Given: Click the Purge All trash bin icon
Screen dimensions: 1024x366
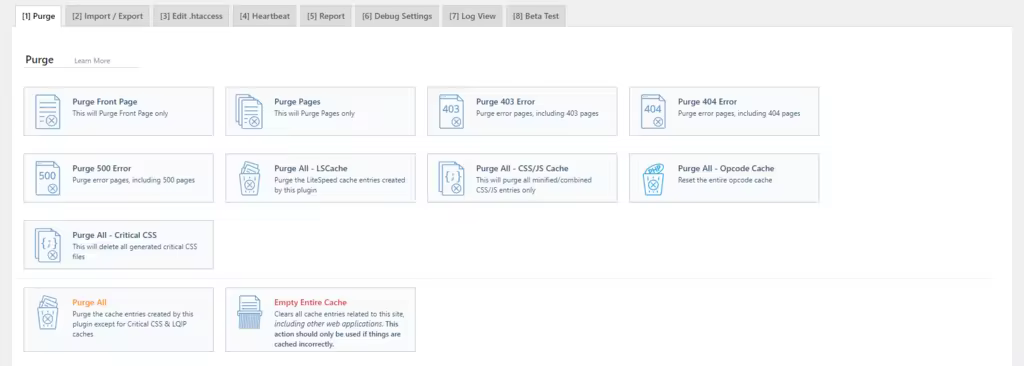Looking at the screenshot, I should (48, 312).
